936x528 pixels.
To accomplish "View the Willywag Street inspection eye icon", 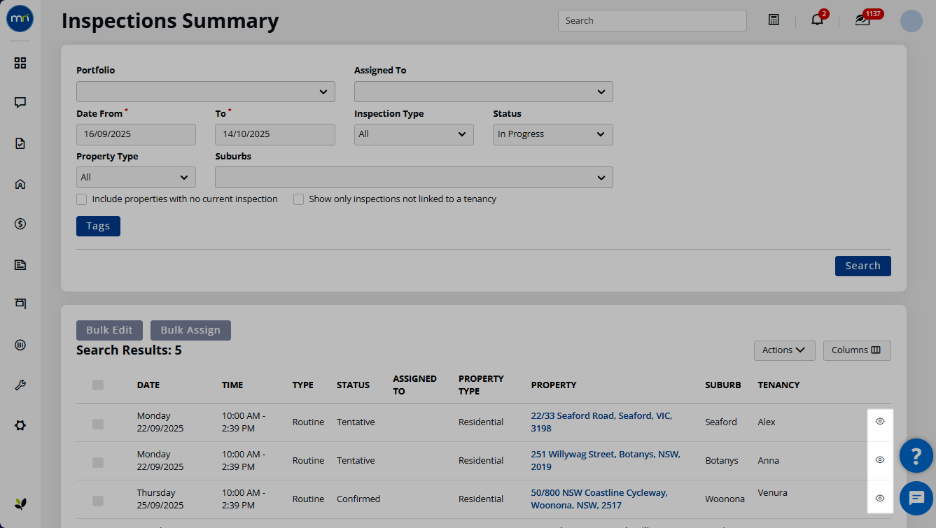I will click(x=880, y=460).
